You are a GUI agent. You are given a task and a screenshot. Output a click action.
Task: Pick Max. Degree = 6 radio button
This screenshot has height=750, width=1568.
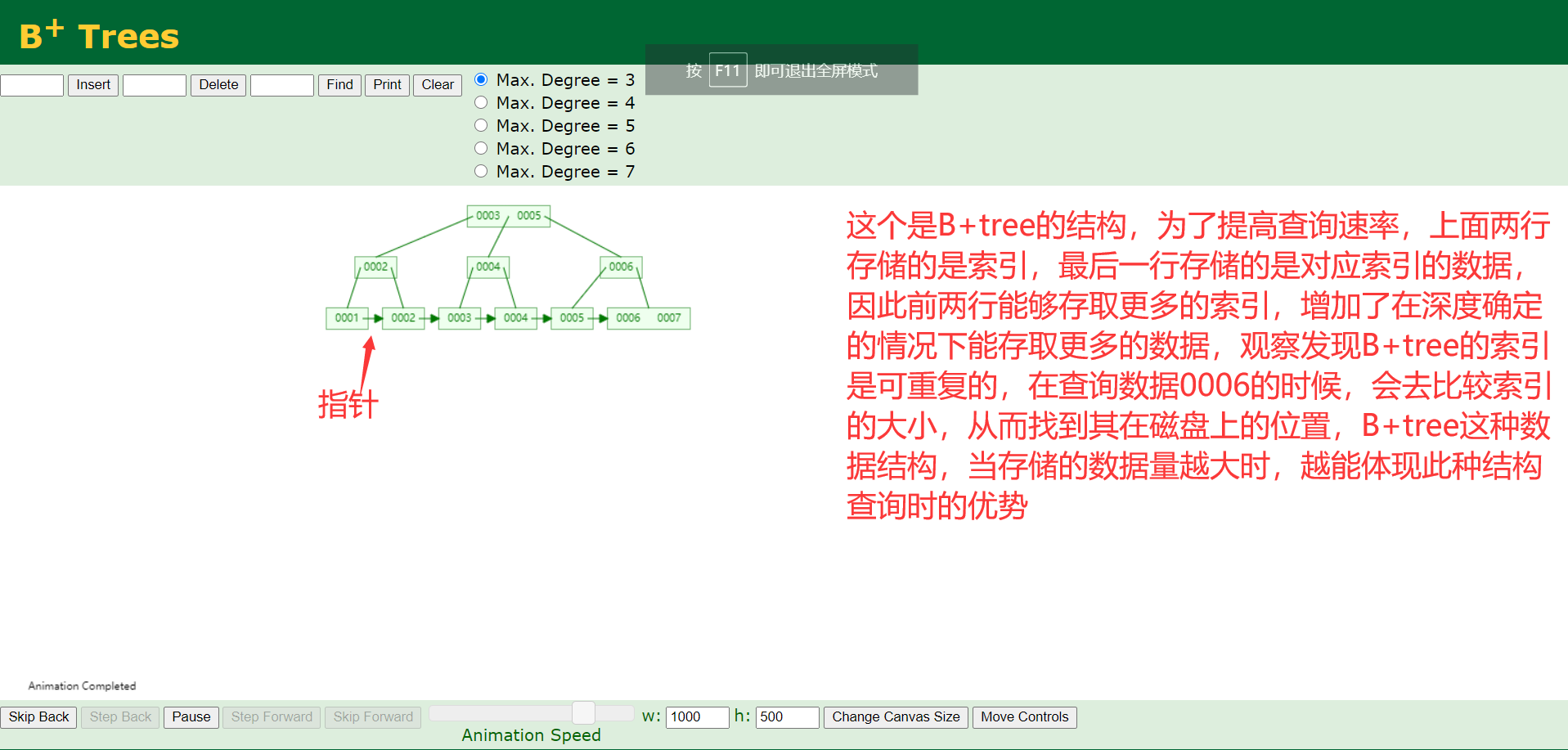pos(481,148)
